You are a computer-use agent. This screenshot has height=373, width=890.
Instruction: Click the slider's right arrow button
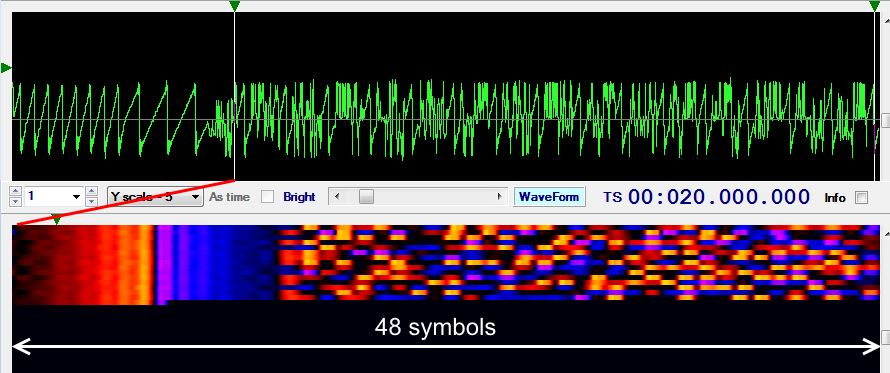pos(500,197)
